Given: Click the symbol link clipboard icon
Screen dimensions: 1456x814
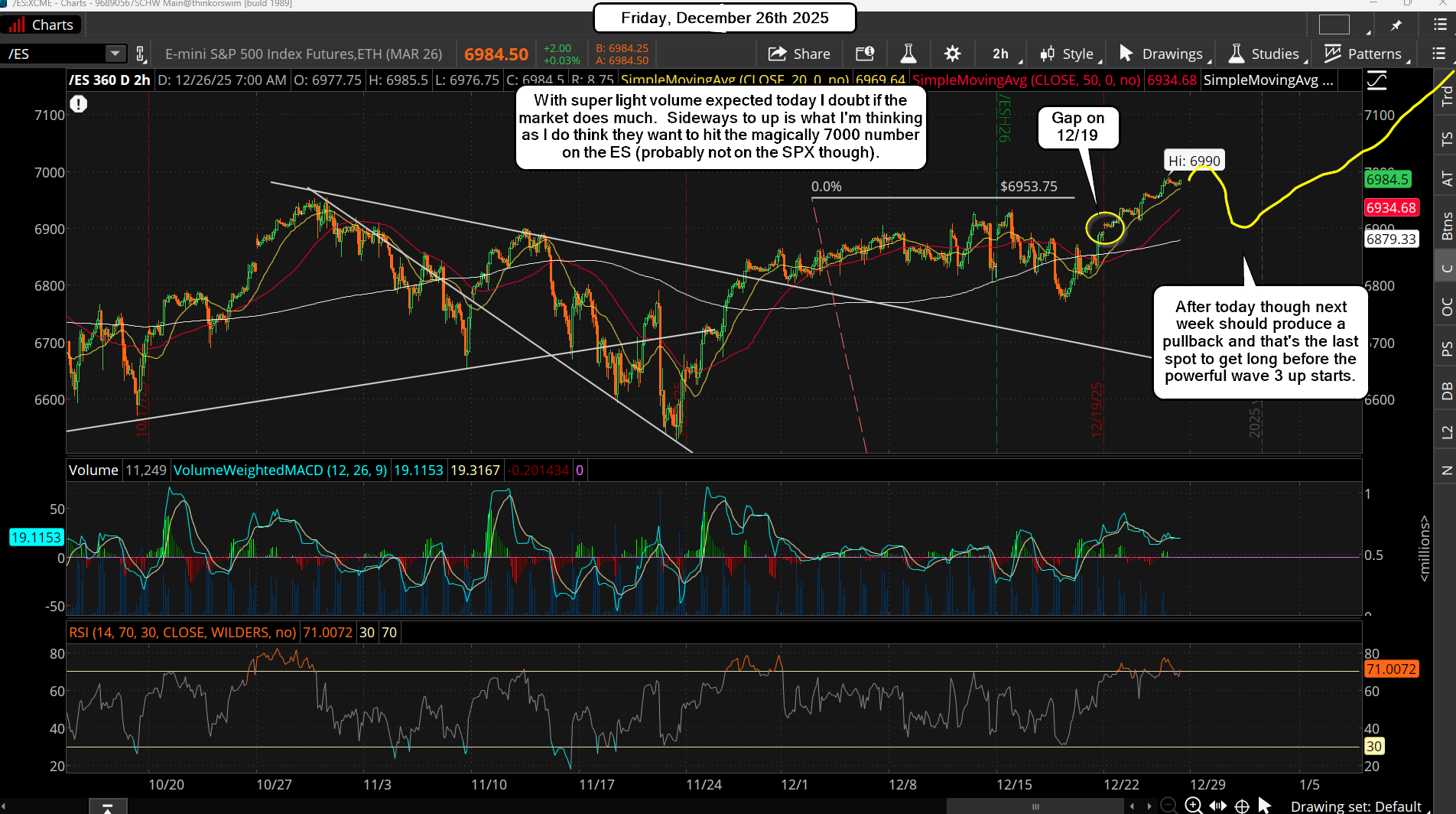Looking at the screenshot, I should 141,54.
